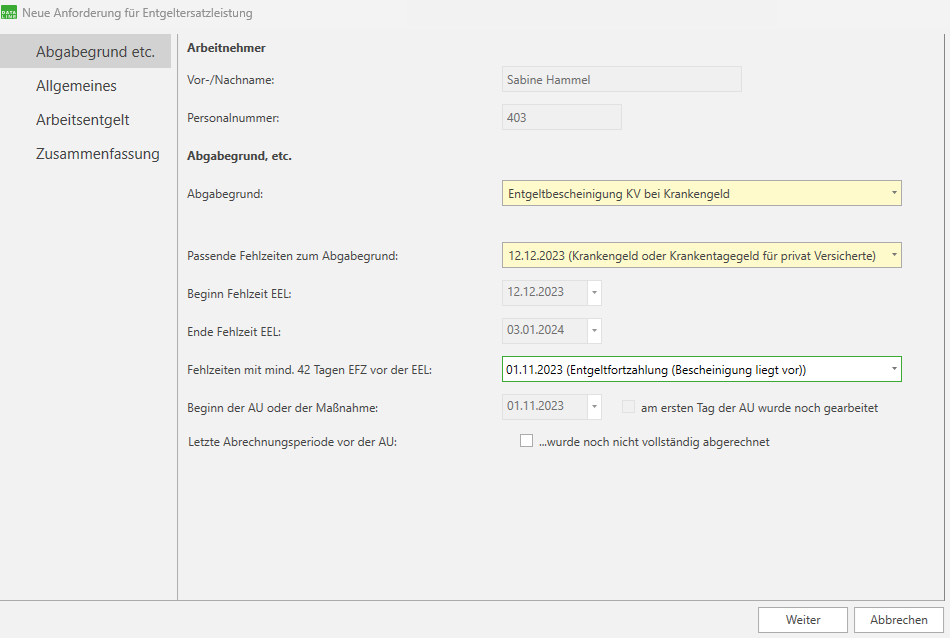Open the Beginn der AU date picker arrow

[x=594, y=407]
